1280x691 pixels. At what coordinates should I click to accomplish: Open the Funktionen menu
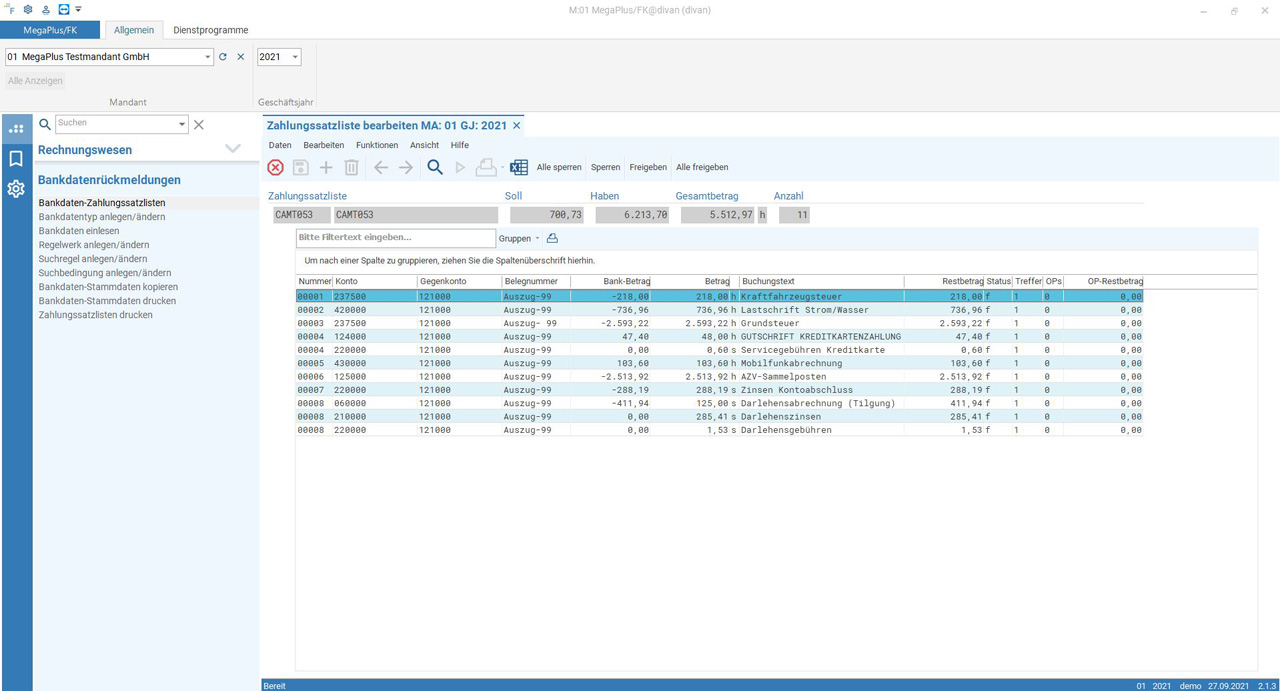[x=377, y=145]
